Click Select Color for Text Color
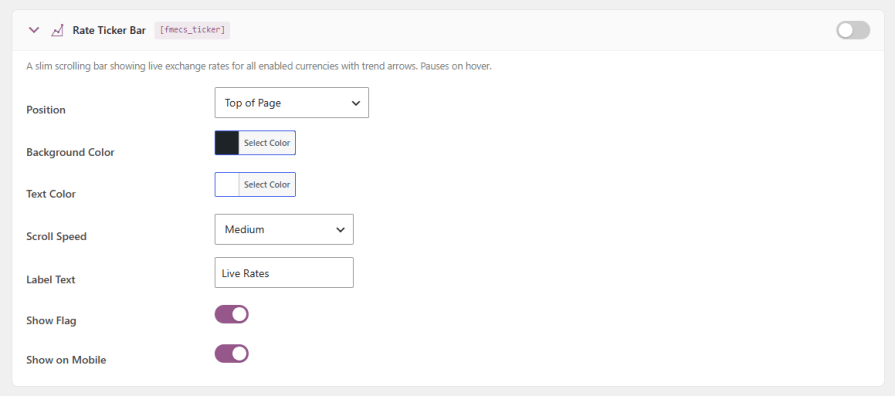This screenshot has height=396, width=895. click(x=267, y=184)
